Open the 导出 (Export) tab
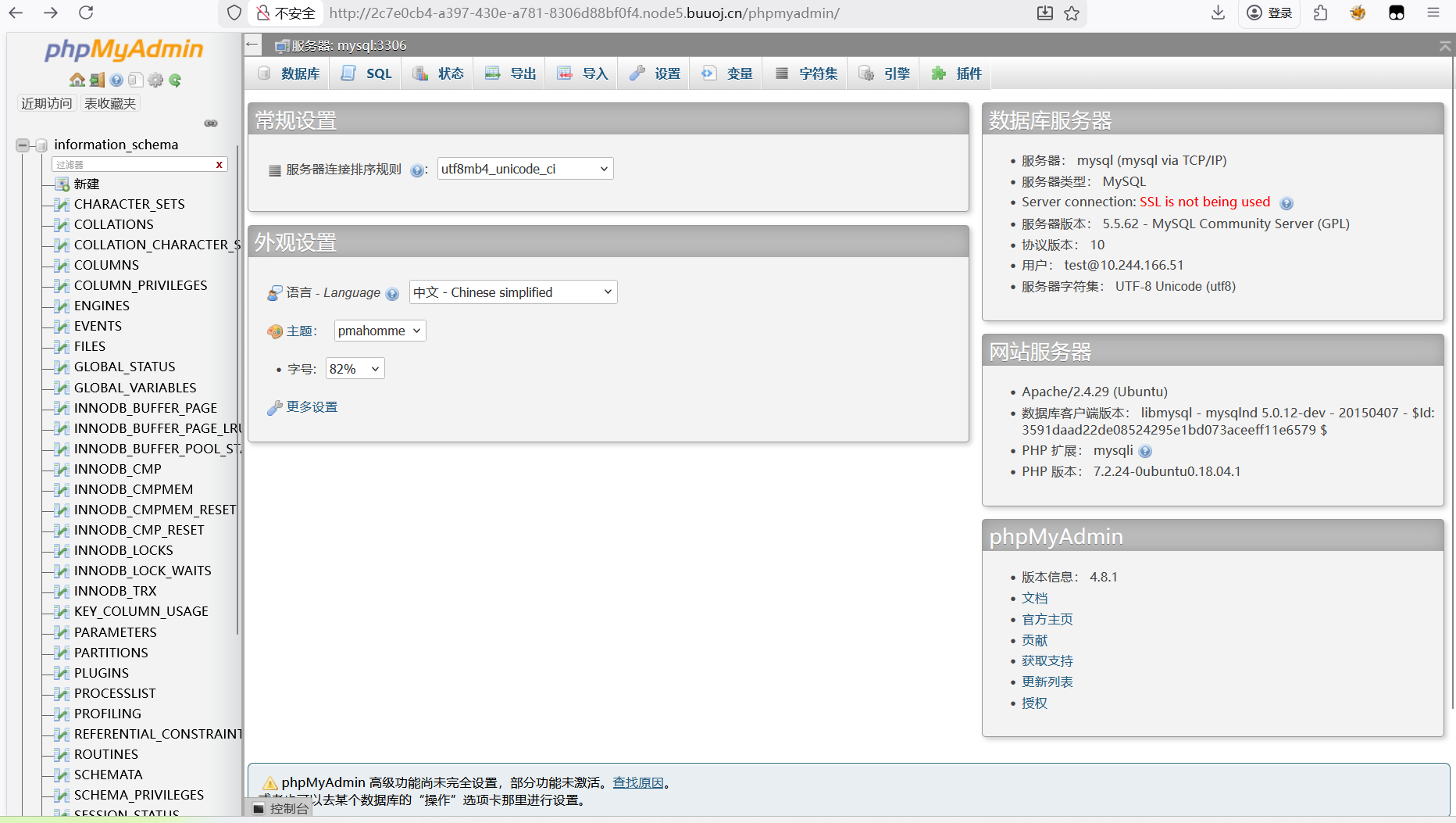The image size is (1456, 823). (512, 73)
